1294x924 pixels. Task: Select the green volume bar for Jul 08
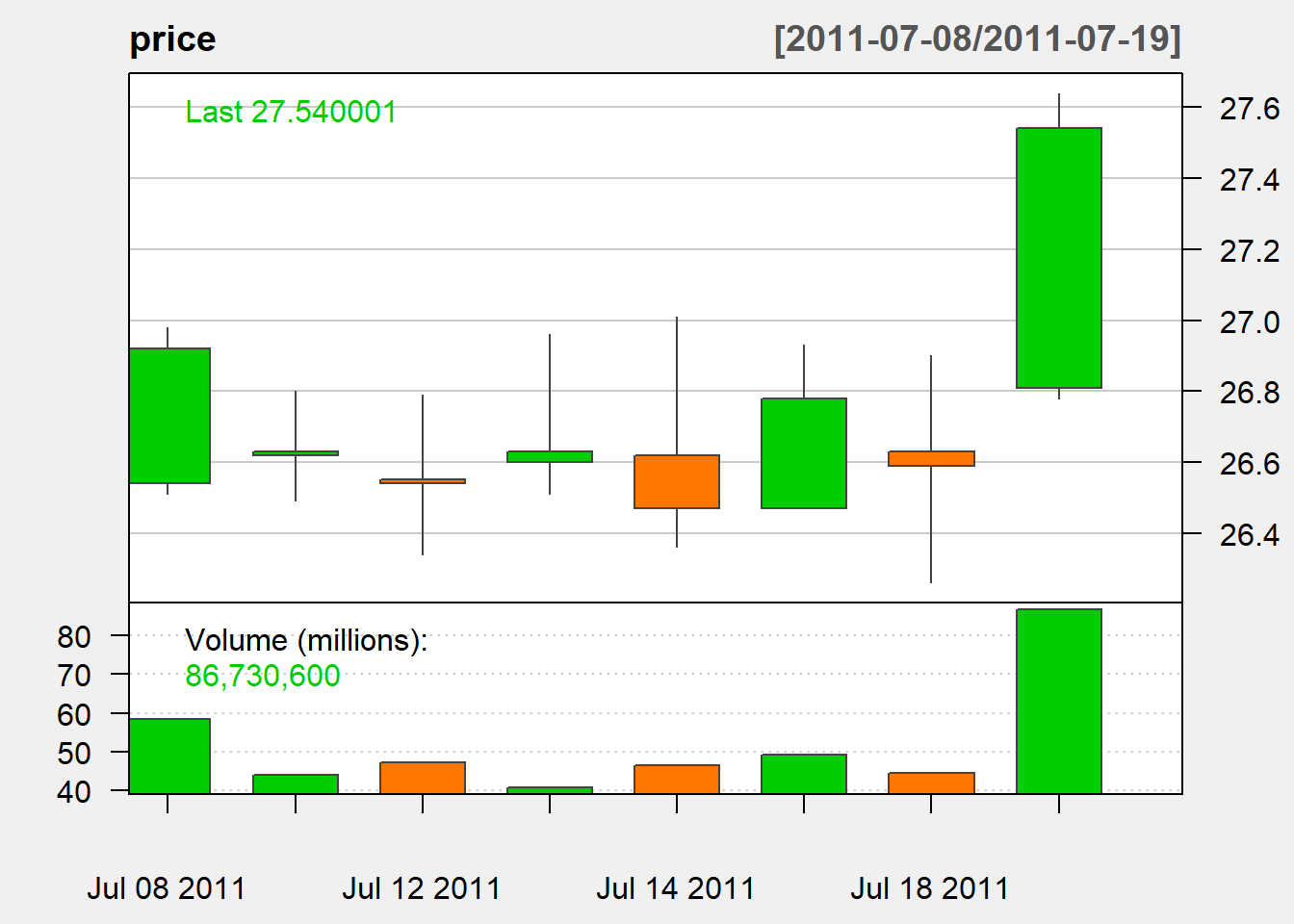169,756
